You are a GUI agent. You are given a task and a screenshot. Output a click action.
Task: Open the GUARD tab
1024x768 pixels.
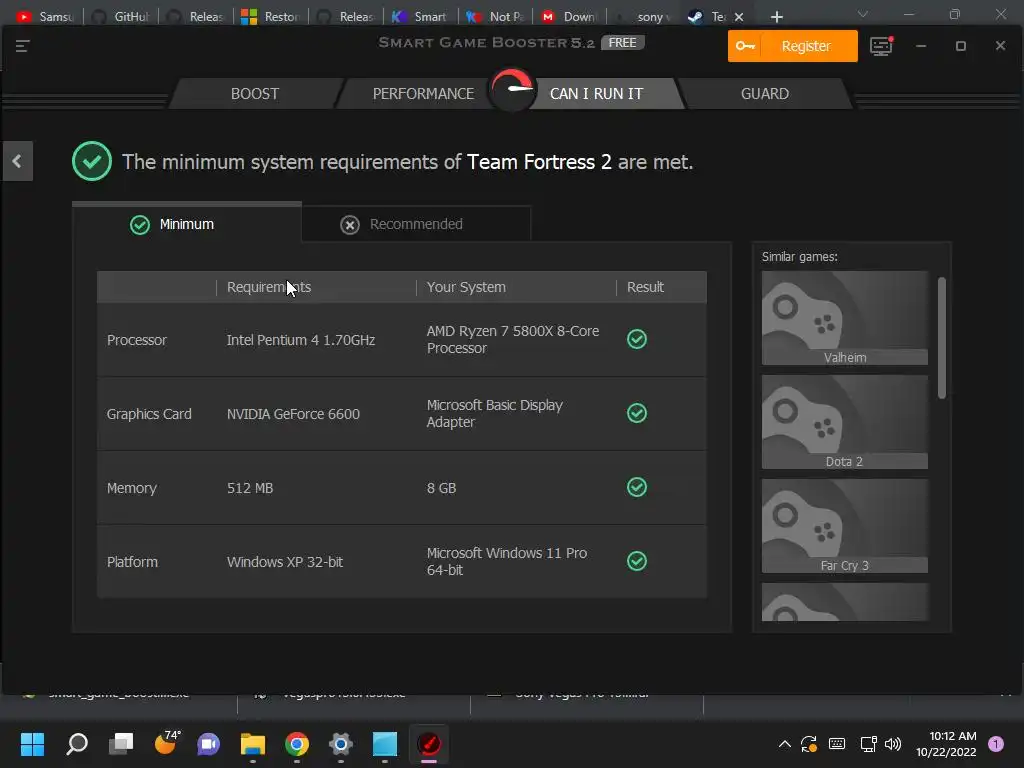[x=765, y=93]
